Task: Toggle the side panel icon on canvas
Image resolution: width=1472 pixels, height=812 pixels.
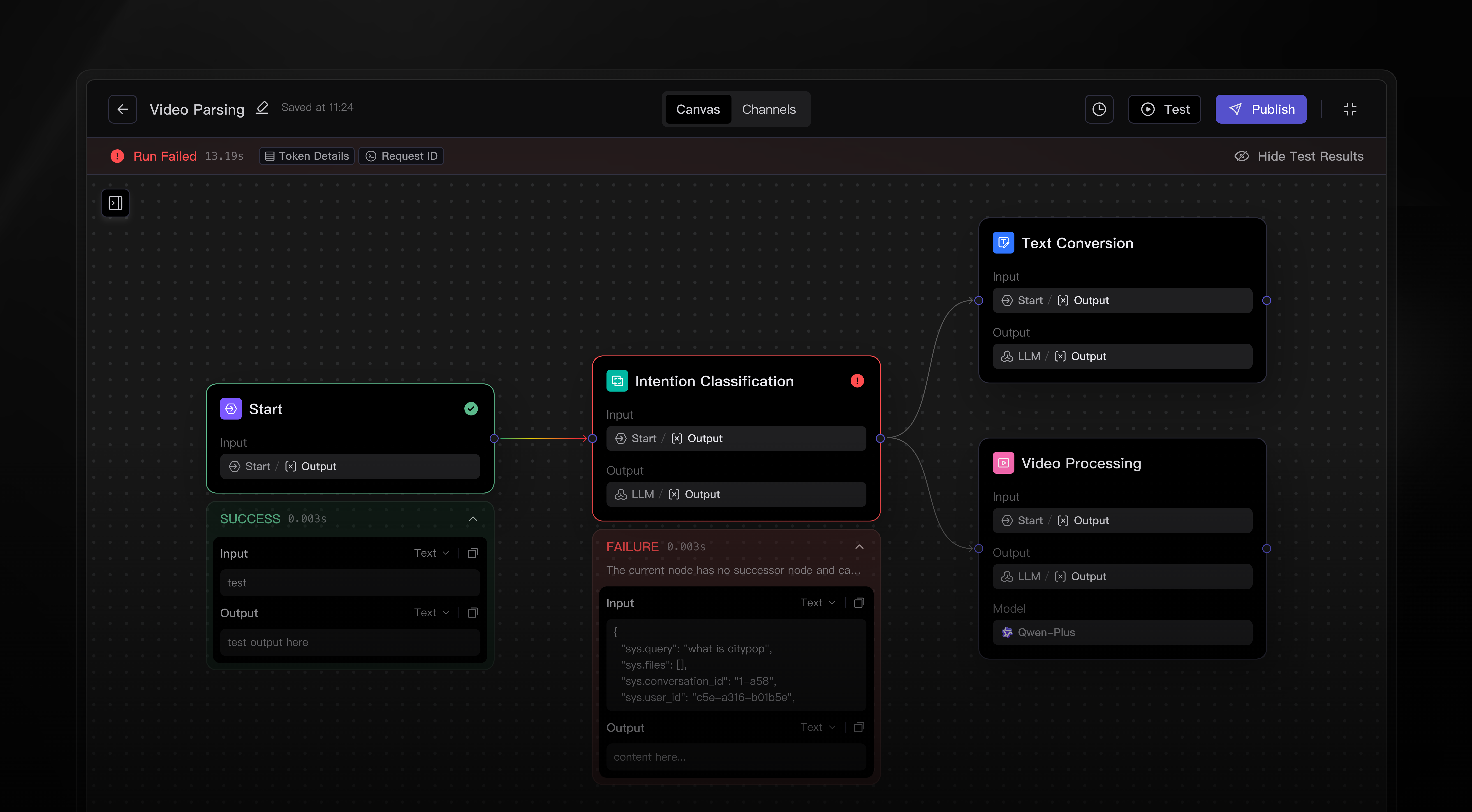Action: tap(116, 203)
